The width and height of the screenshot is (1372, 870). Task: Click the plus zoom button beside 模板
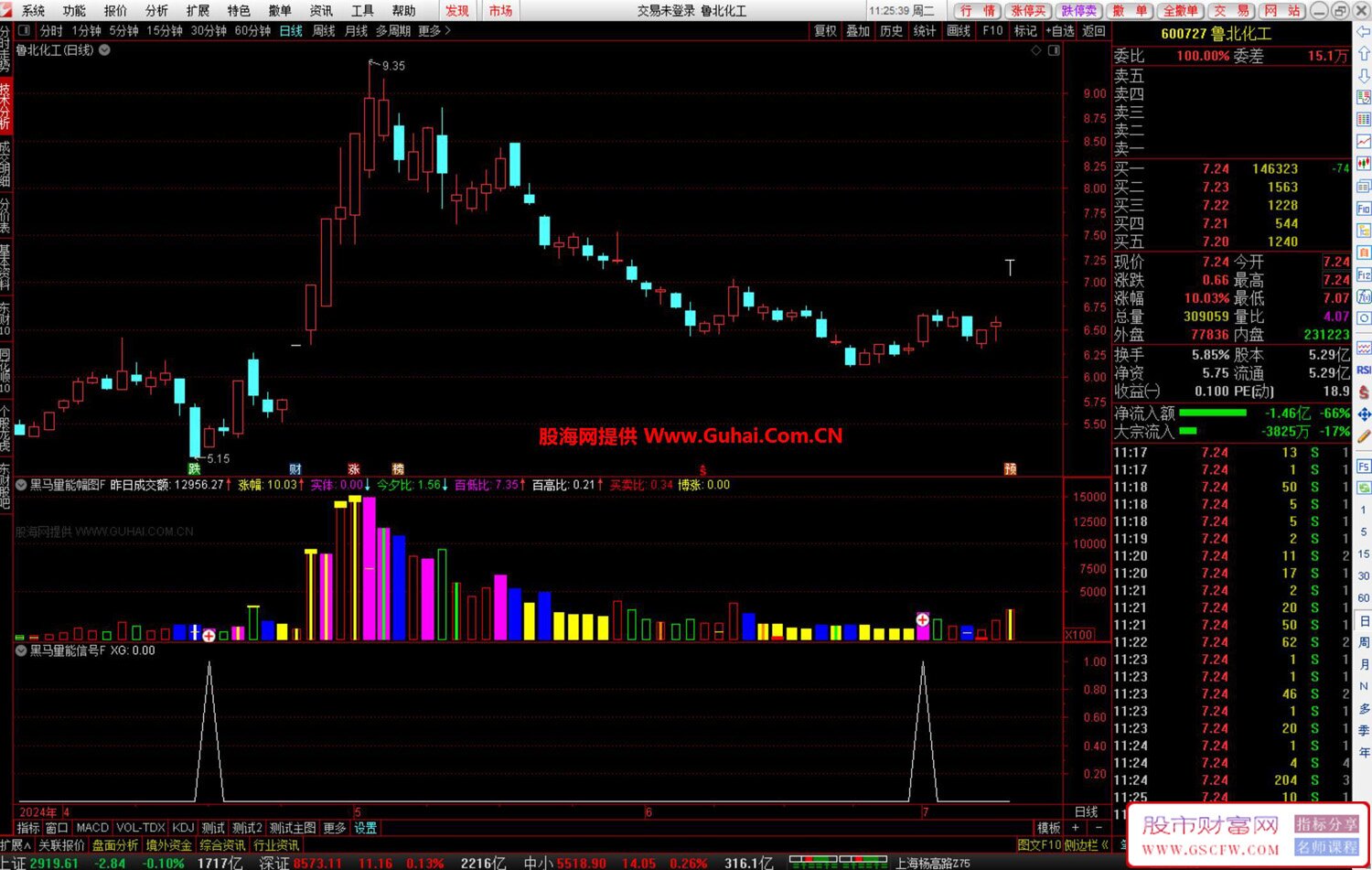click(1076, 828)
